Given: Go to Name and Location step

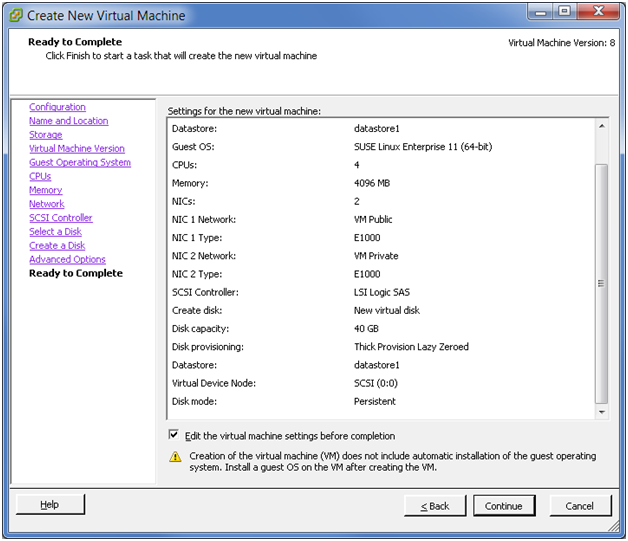Looking at the screenshot, I should [68, 121].
